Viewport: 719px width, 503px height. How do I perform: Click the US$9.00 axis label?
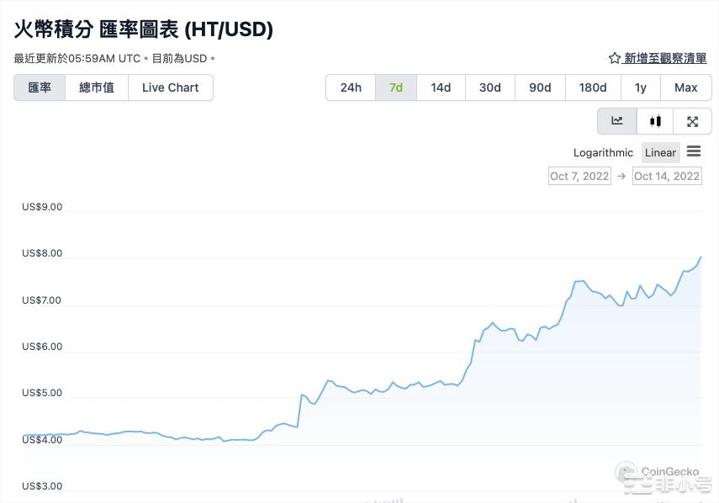click(x=42, y=207)
